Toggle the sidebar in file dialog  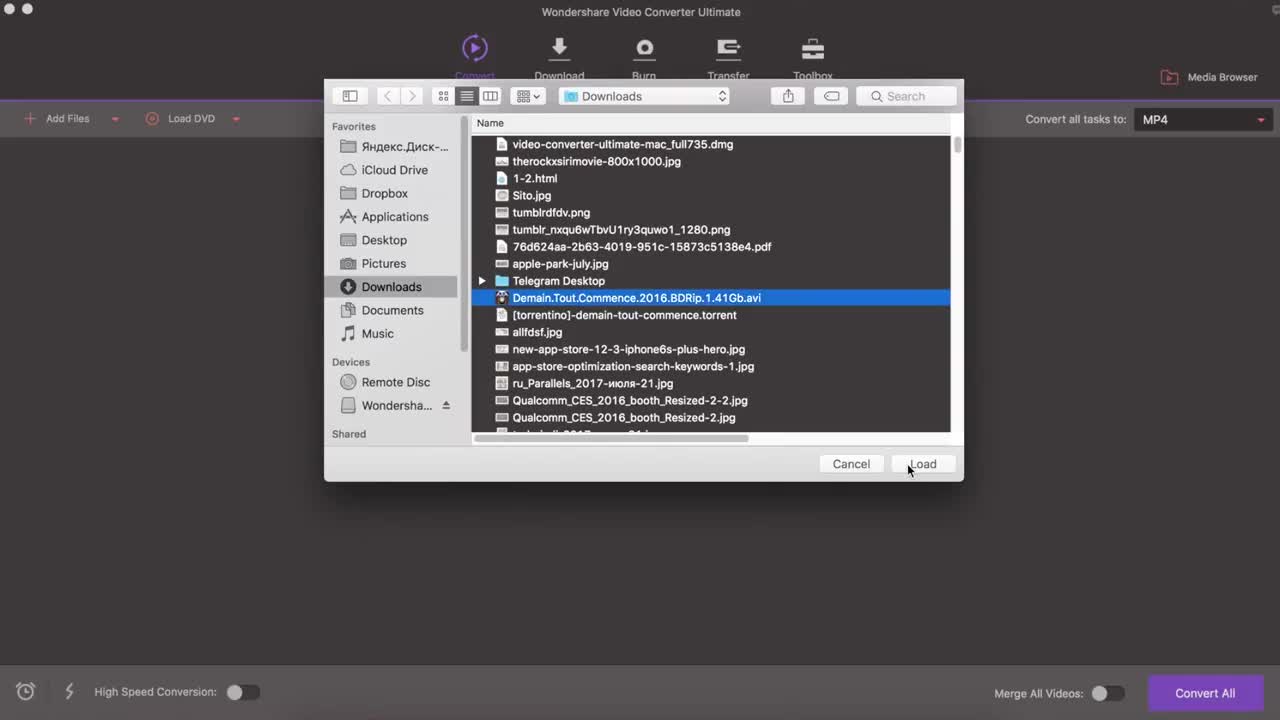pyautogui.click(x=350, y=96)
